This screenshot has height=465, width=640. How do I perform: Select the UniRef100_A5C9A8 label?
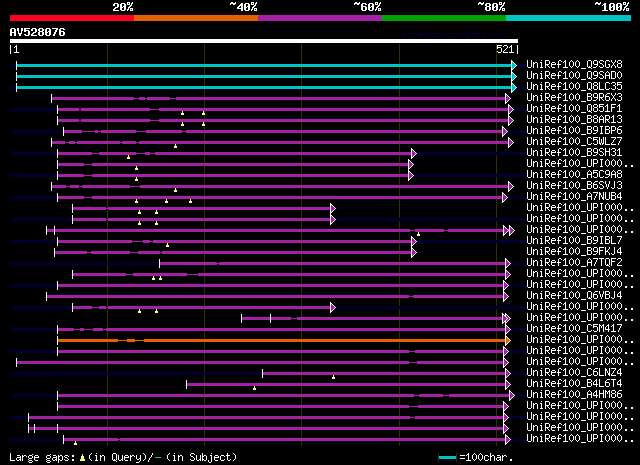point(574,175)
